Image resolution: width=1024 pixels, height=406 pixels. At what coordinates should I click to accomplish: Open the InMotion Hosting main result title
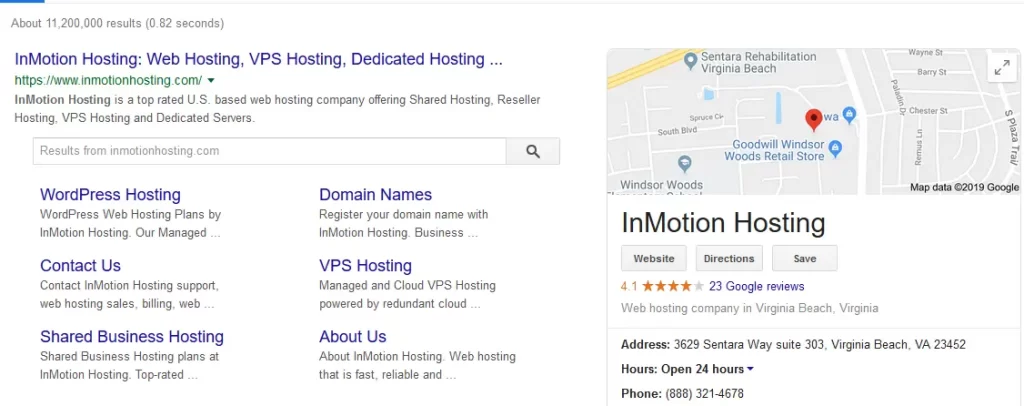(x=259, y=59)
